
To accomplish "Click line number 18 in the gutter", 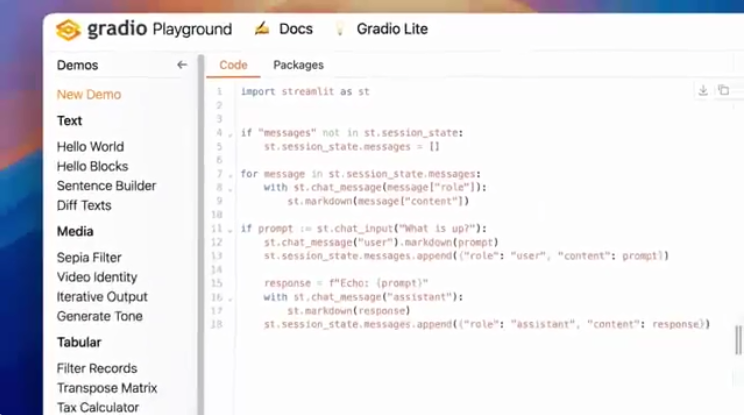I will [217, 325].
